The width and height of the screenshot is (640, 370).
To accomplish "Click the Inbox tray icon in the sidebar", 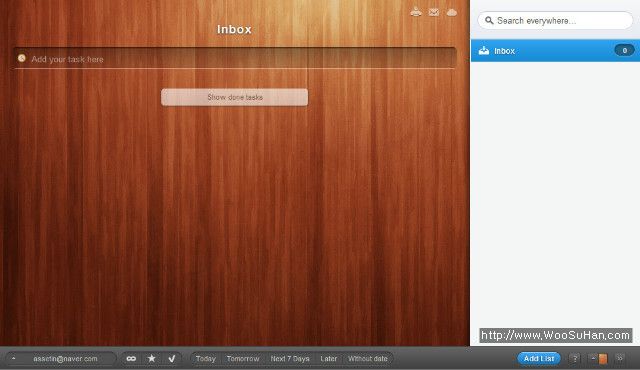I will point(484,51).
